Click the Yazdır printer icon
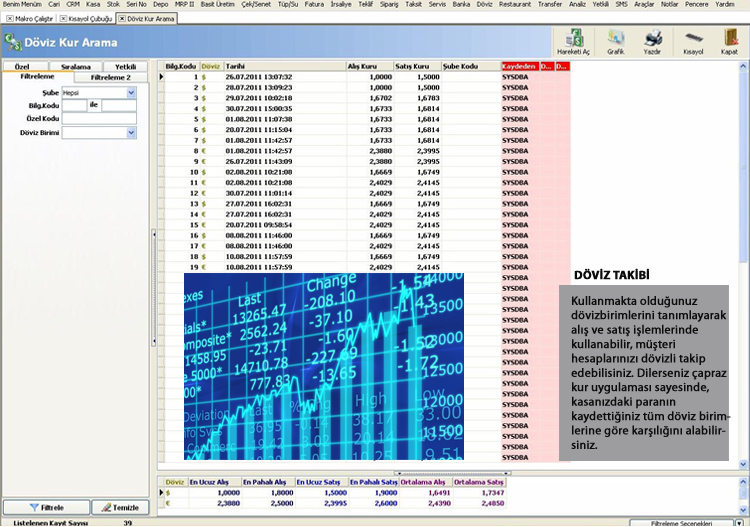Image resolution: width=750 pixels, height=527 pixels. point(652,42)
